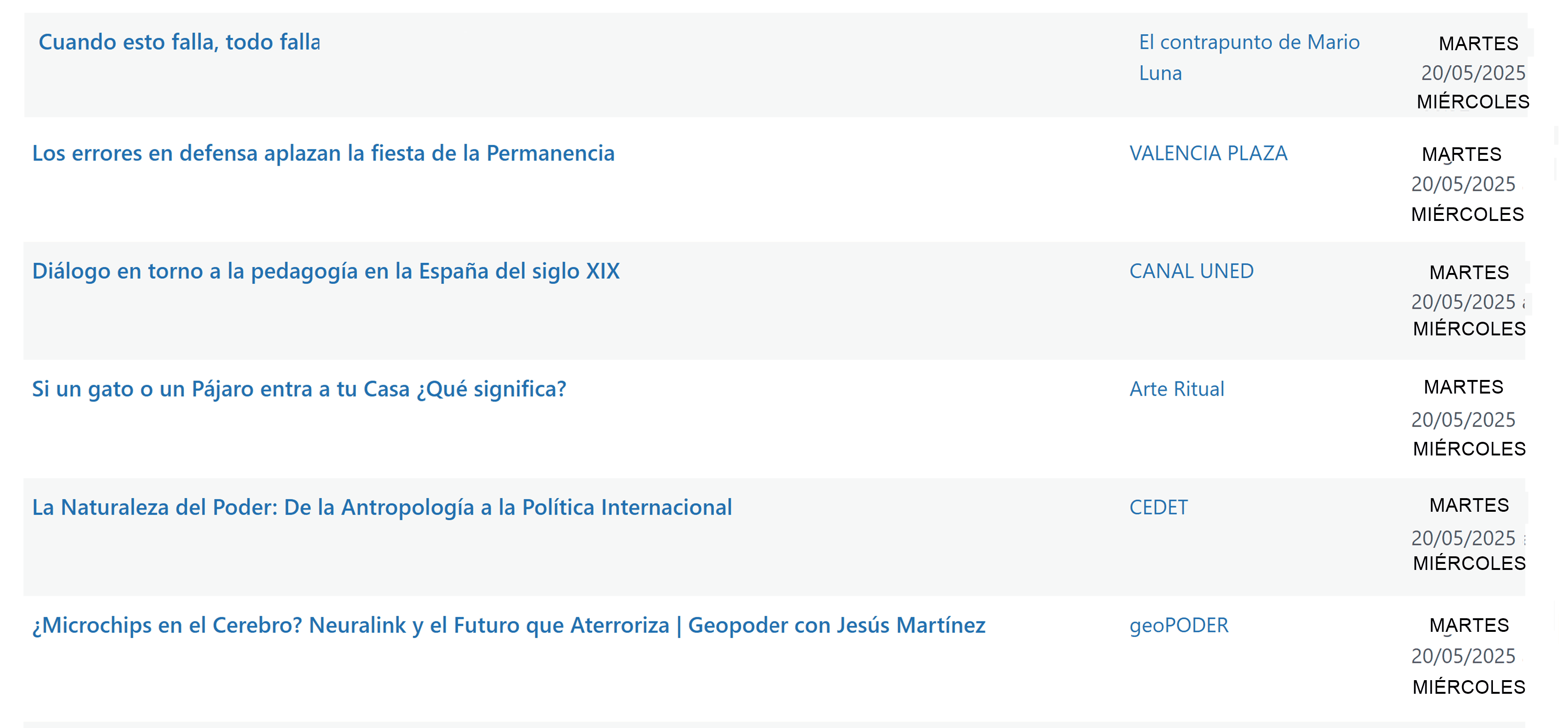
Task: Open 'Los errores en defensa aplazan la fiesta' article
Action: point(323,153)
